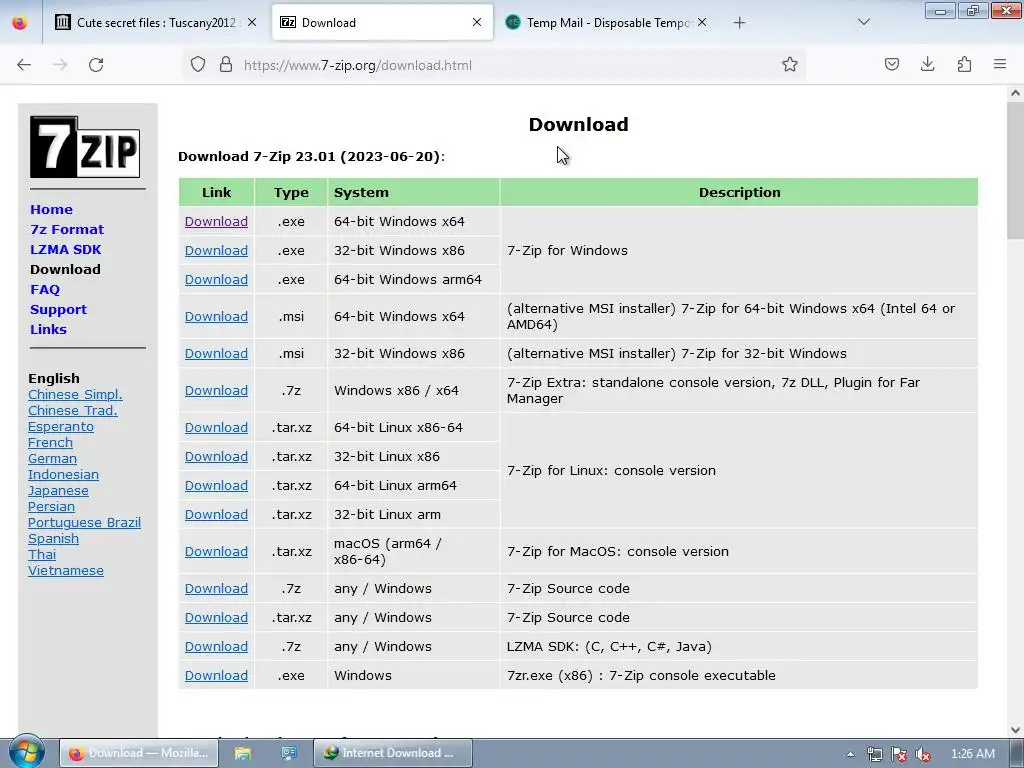
Task: Expand the list all tabs chevron
Action: coord(863,22)
